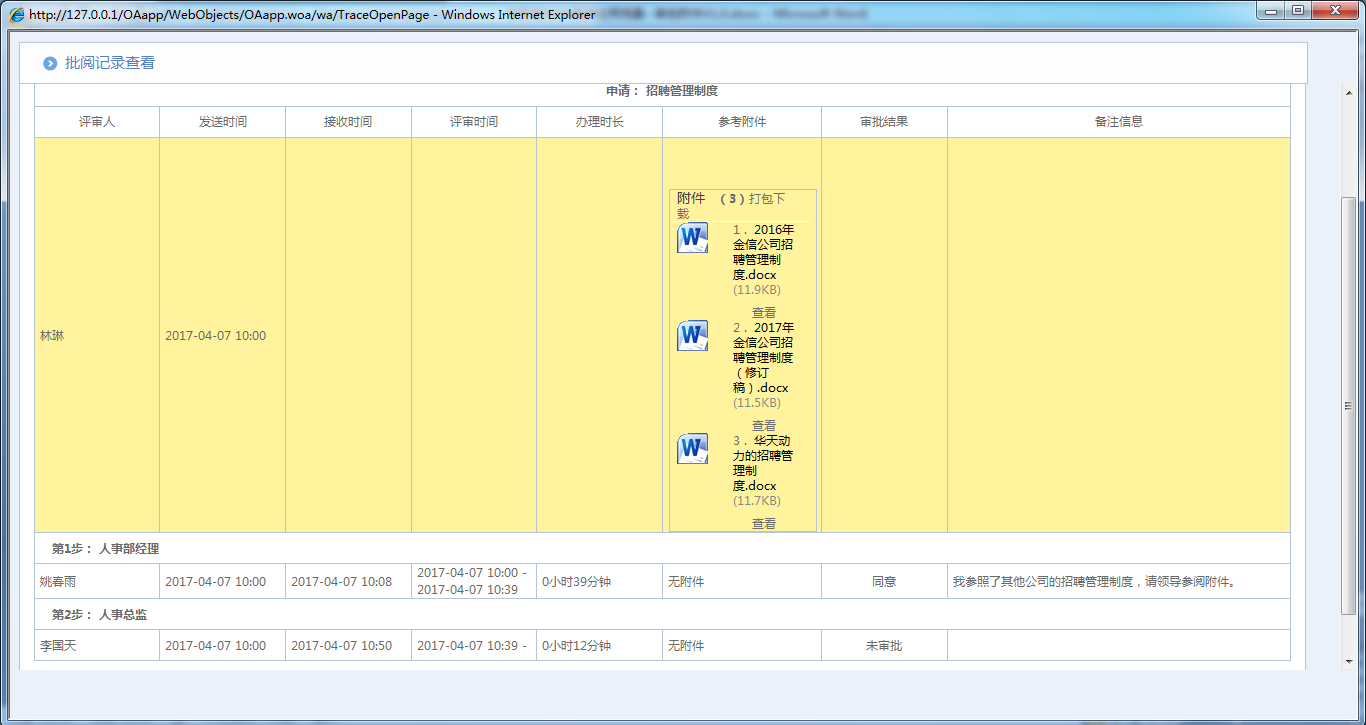Click 林琳's send time 2017-04-07 10:00
The width and height of the screenshot is (1366, 725).
(215, 336)
